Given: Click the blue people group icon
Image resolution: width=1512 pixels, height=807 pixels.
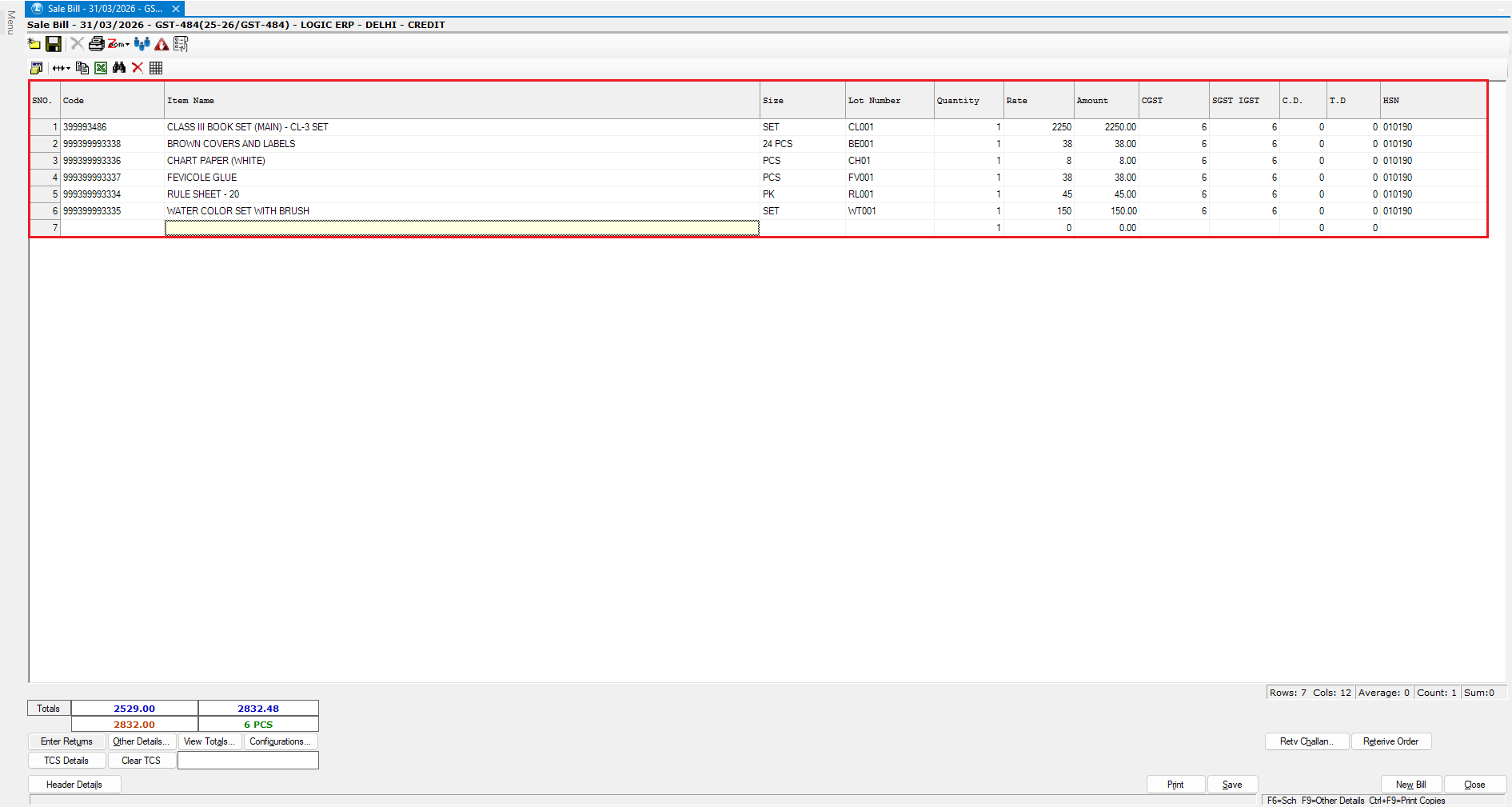Looking at the screenshot, I should click(x=142, y=44).
